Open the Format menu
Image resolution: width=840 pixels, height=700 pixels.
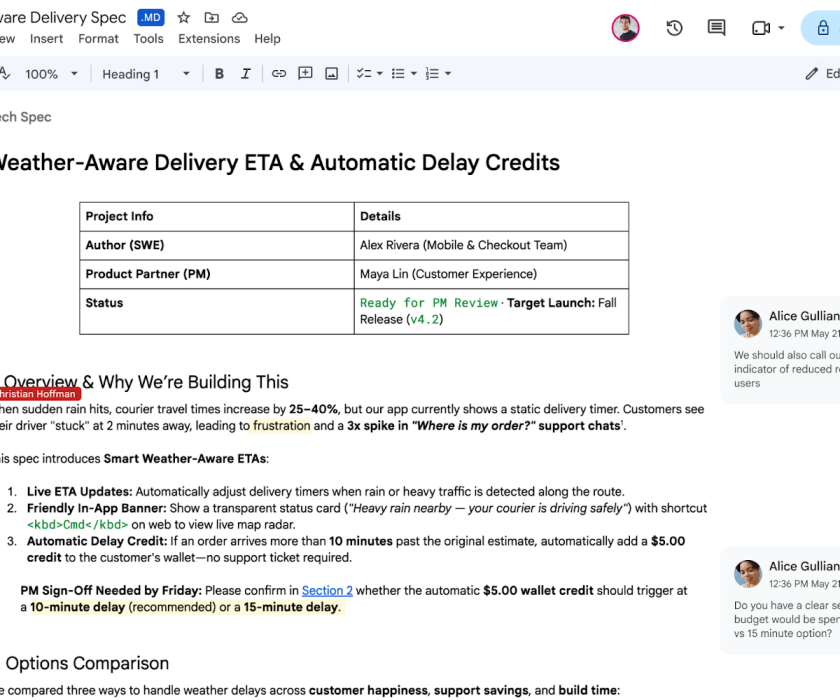tap(99, 39)
